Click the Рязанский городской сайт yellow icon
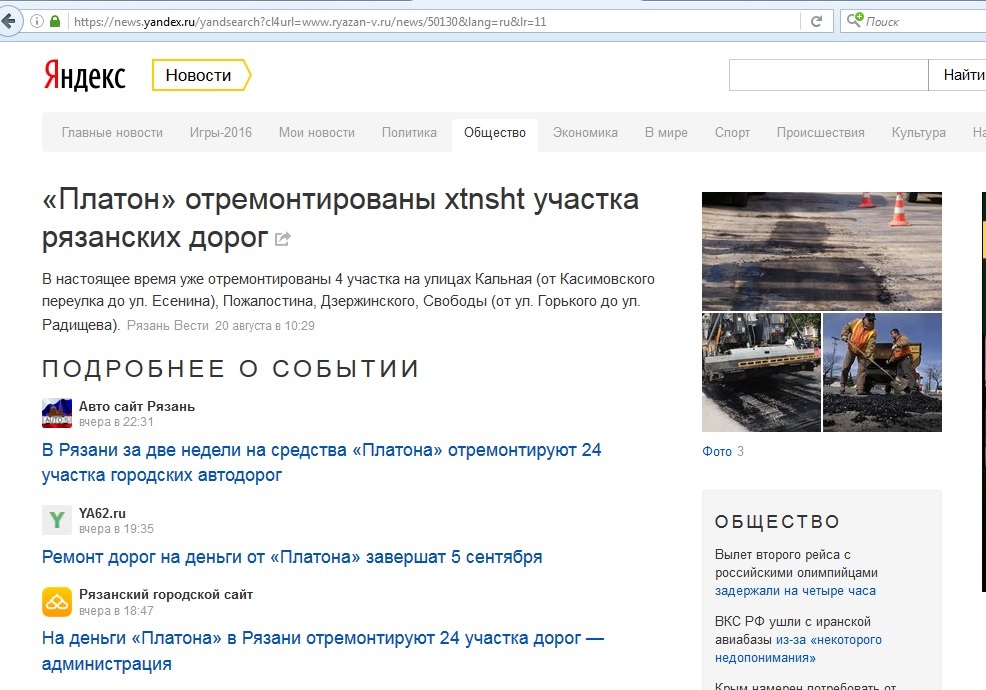Viewport: 986px width, 690px height. [x=57, y=602]
